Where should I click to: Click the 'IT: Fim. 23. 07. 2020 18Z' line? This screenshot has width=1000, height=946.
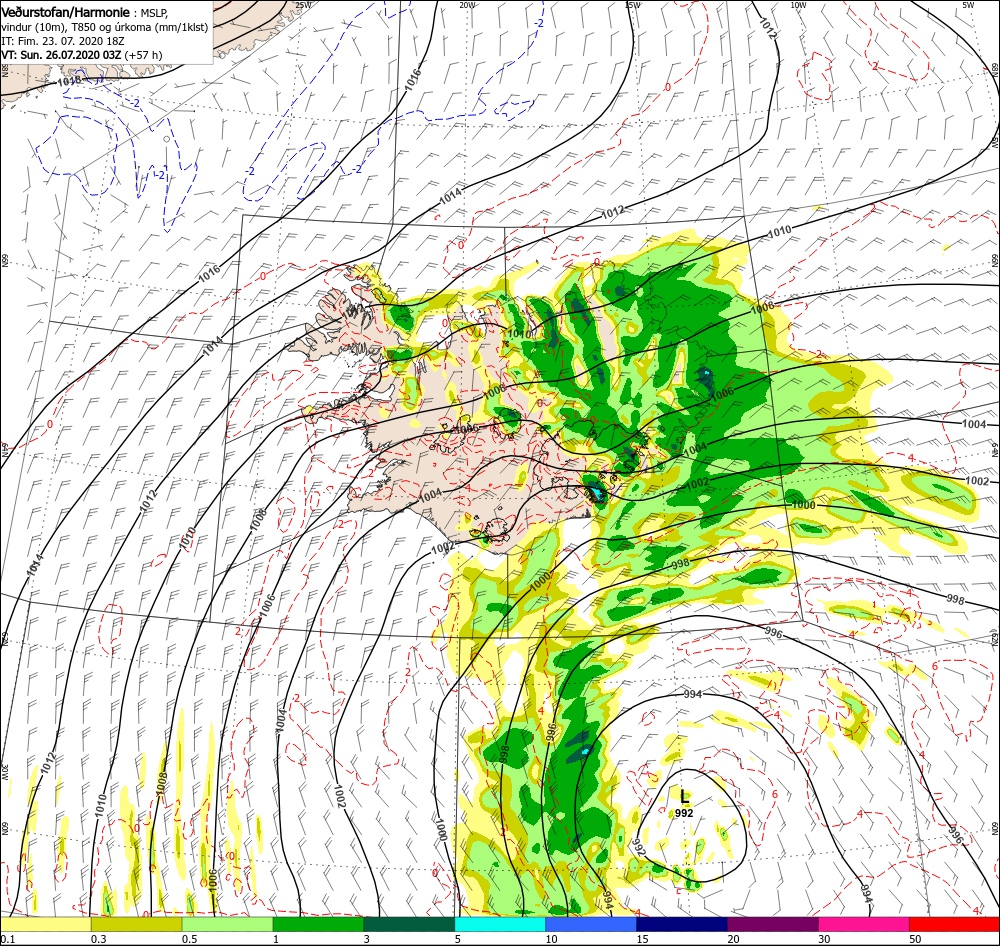62,41
